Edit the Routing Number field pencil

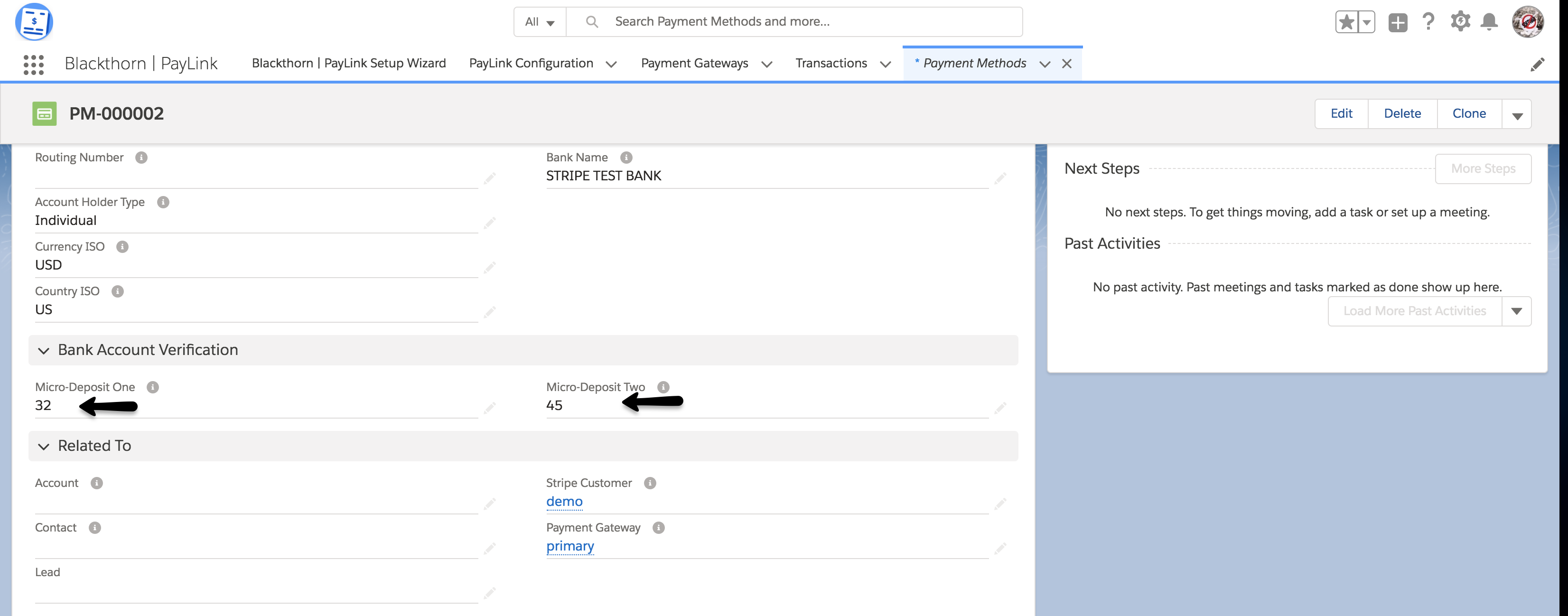pyautogui.click(x=489, y=178)
